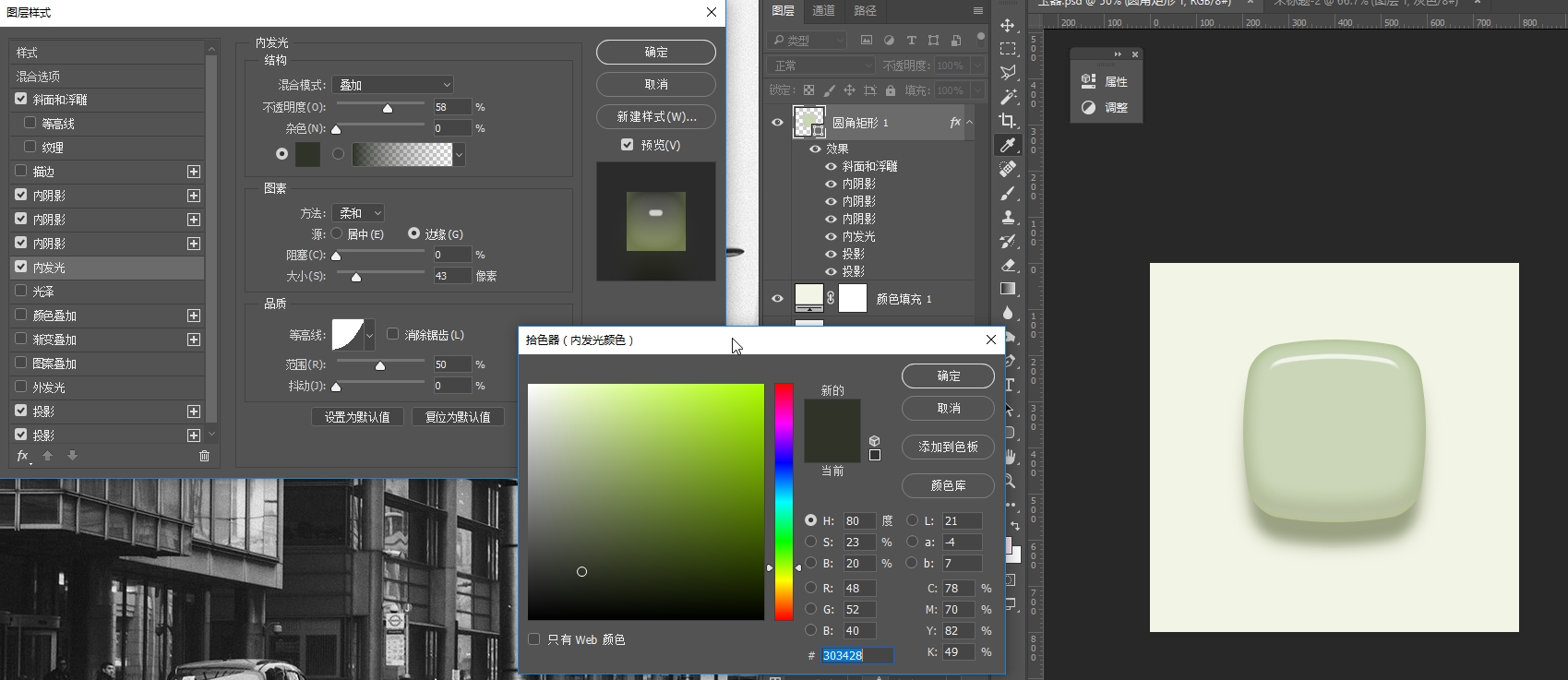Image resolution: width=1568 pixels, height=680 pixels.
Task: Filter layers by shape type icon
Action: click(x=933, y=40)
